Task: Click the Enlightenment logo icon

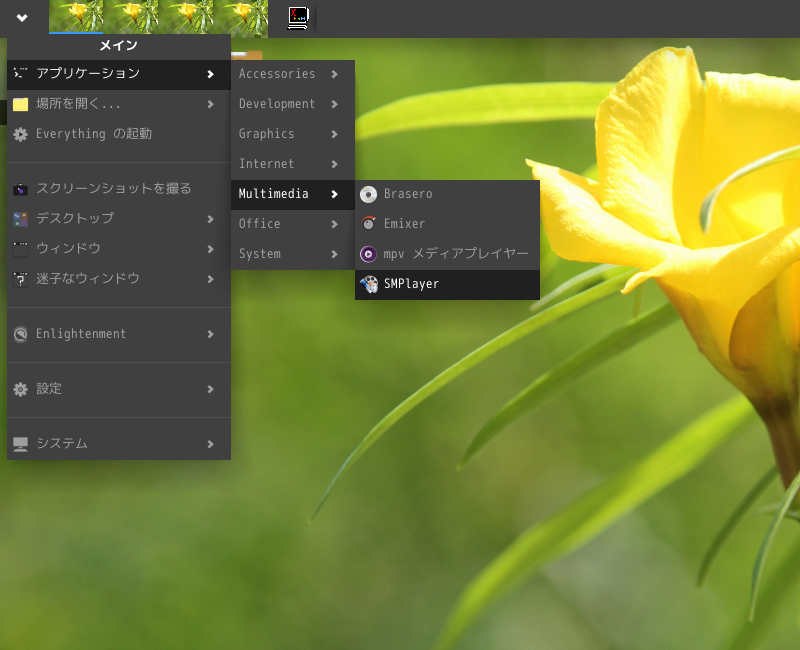Action: click(x=20, y=334)
